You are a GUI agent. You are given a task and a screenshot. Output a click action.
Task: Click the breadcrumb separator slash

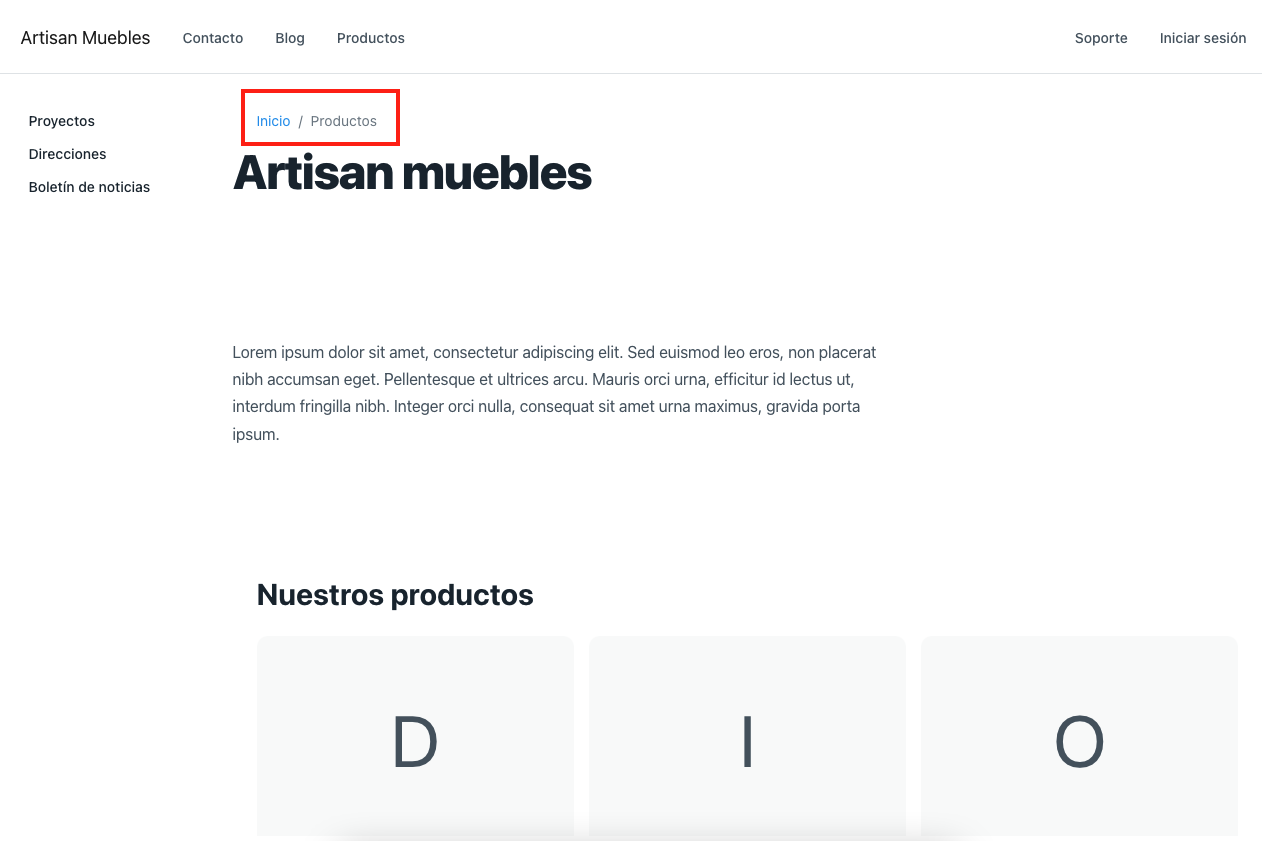(300, 120)
